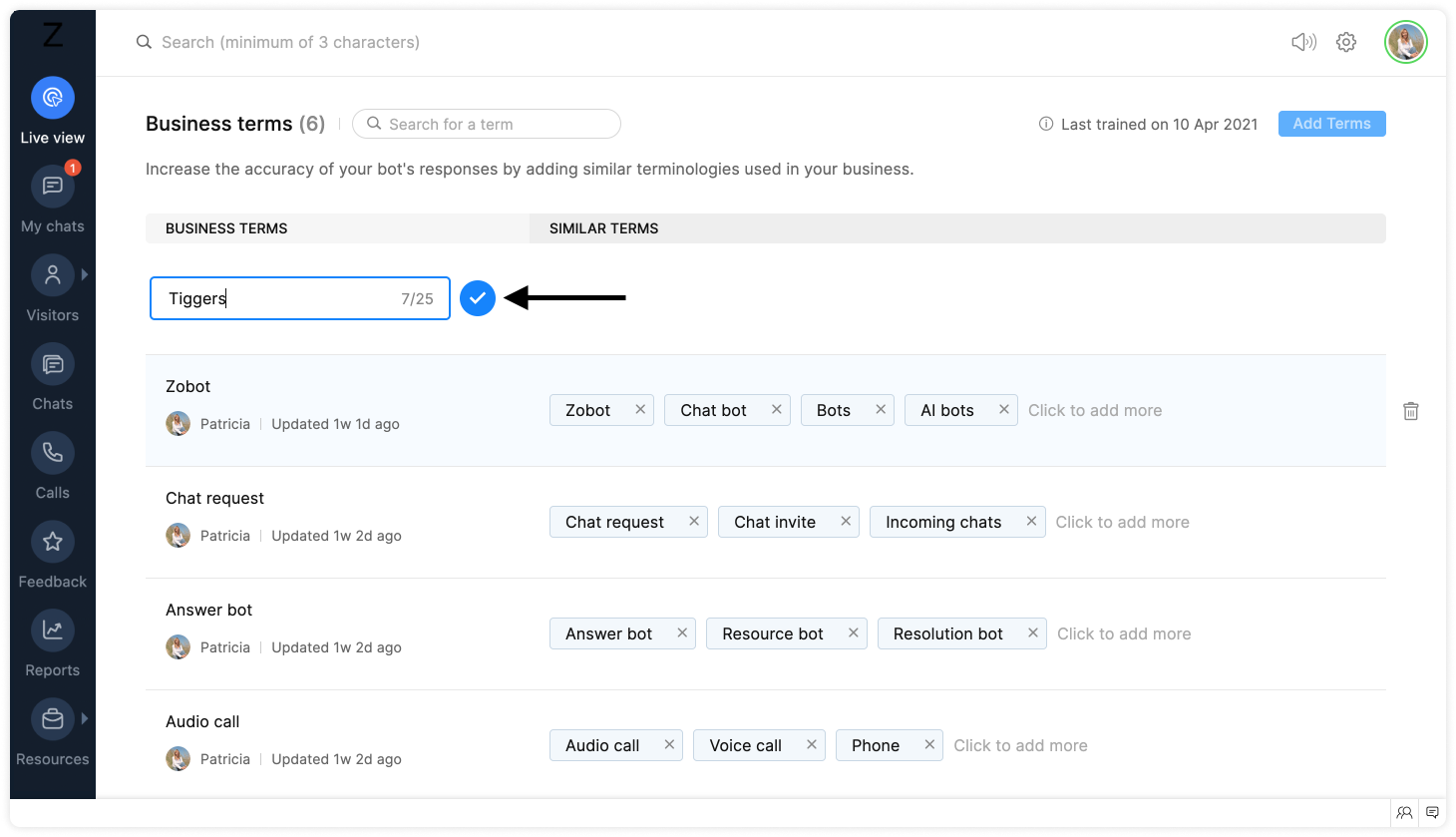Image resolution: width=1456 pixels, height=837 pixels.
Task: Open the user profile avatar menu
Action: coord(1405,42)
